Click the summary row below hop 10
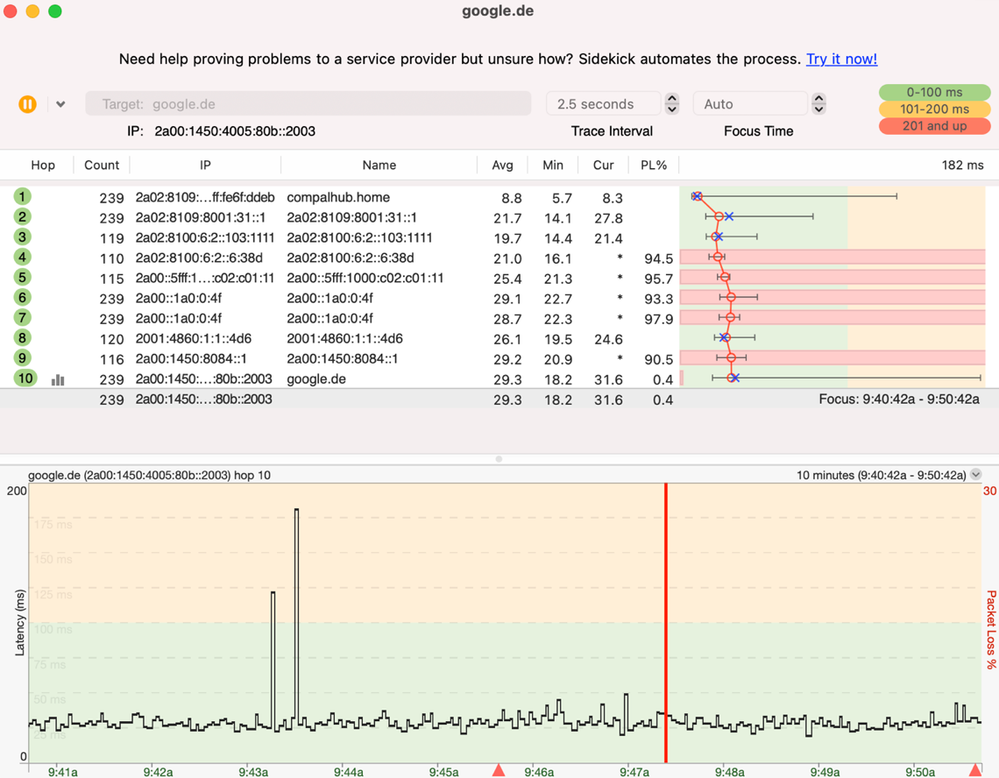This screenshot has height=778, width=999. coord(500,399)
